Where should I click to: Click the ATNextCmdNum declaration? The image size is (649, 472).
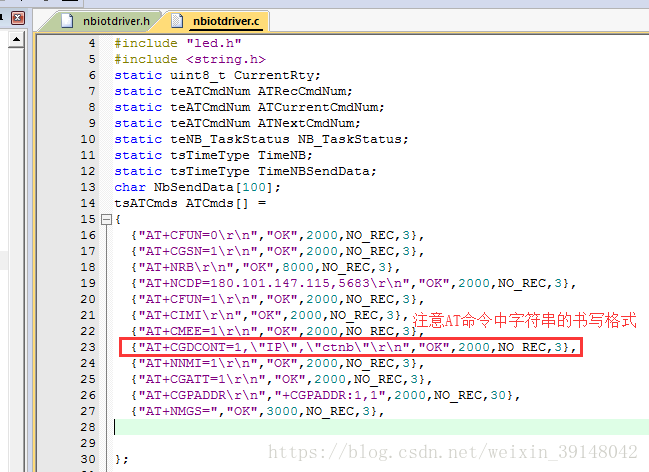point(237,123)
